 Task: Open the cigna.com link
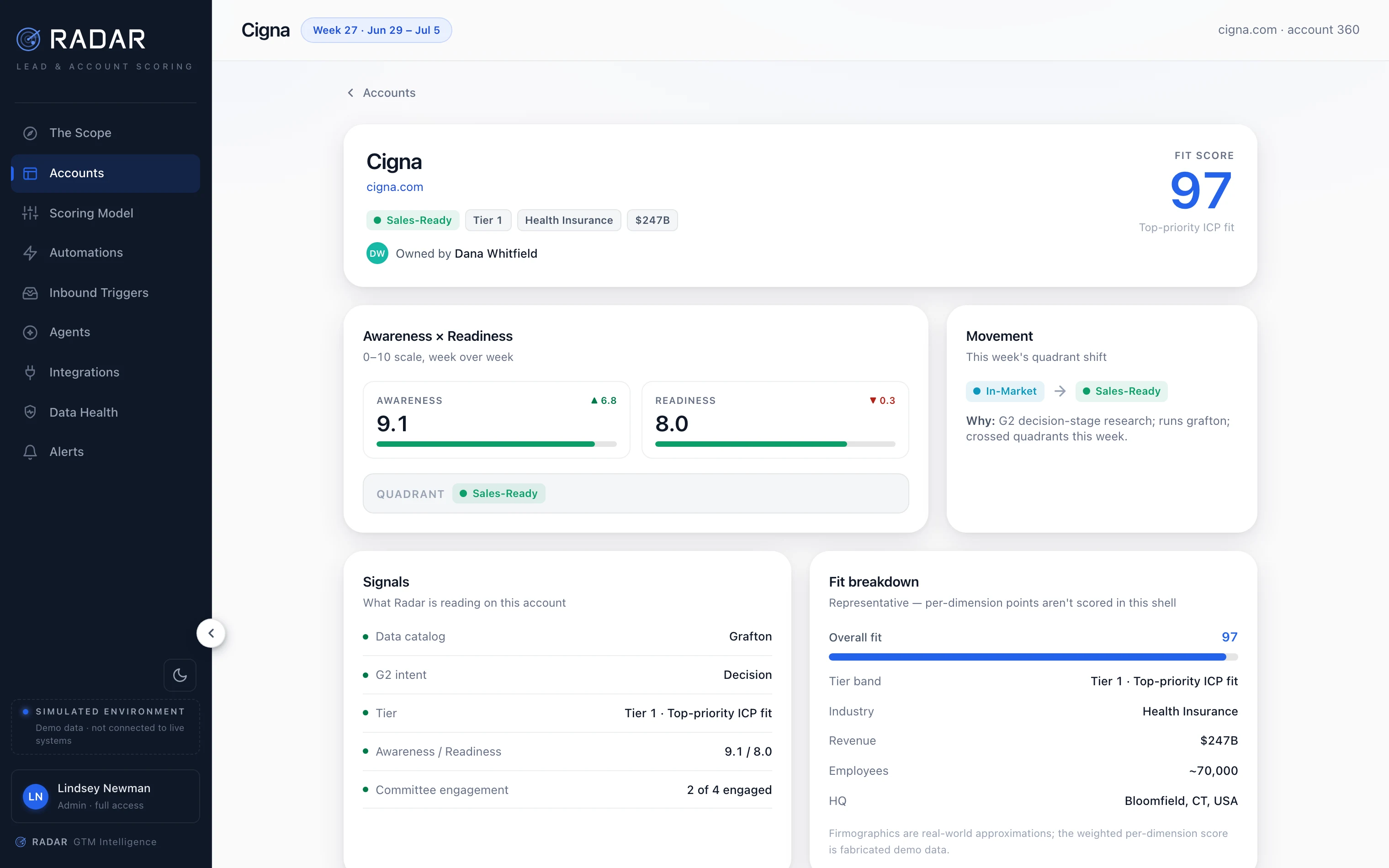click(x=395, y=187)
